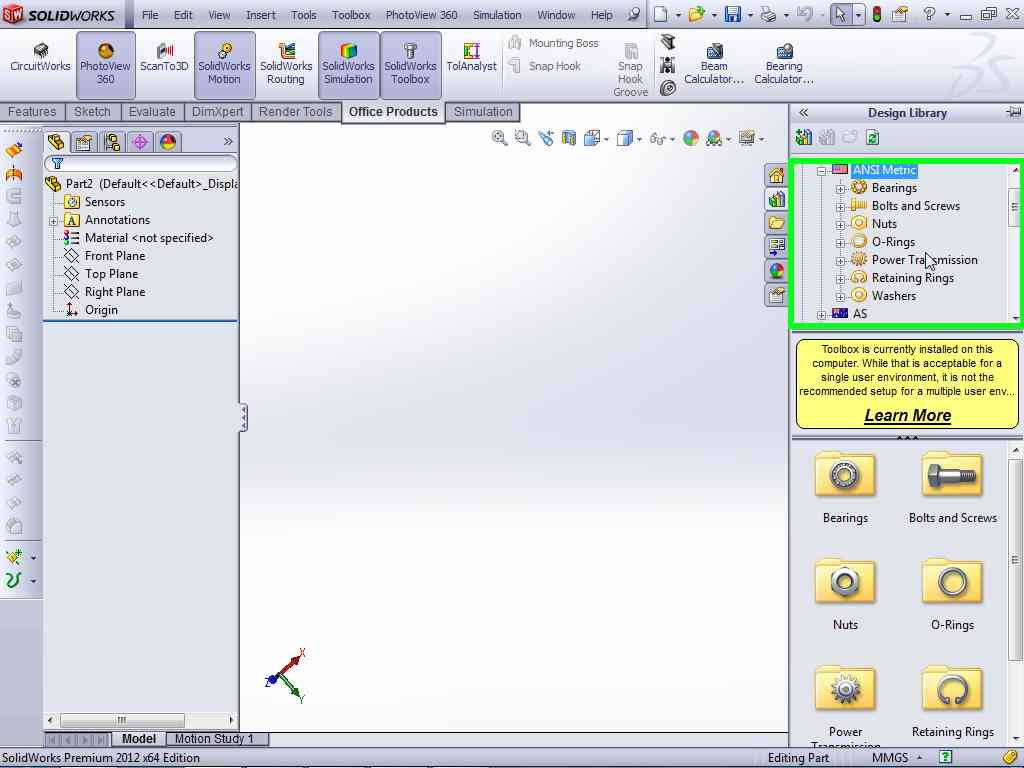
Task: Toggle the SolidWorks Motion add-in
Action: pos(224,65)
